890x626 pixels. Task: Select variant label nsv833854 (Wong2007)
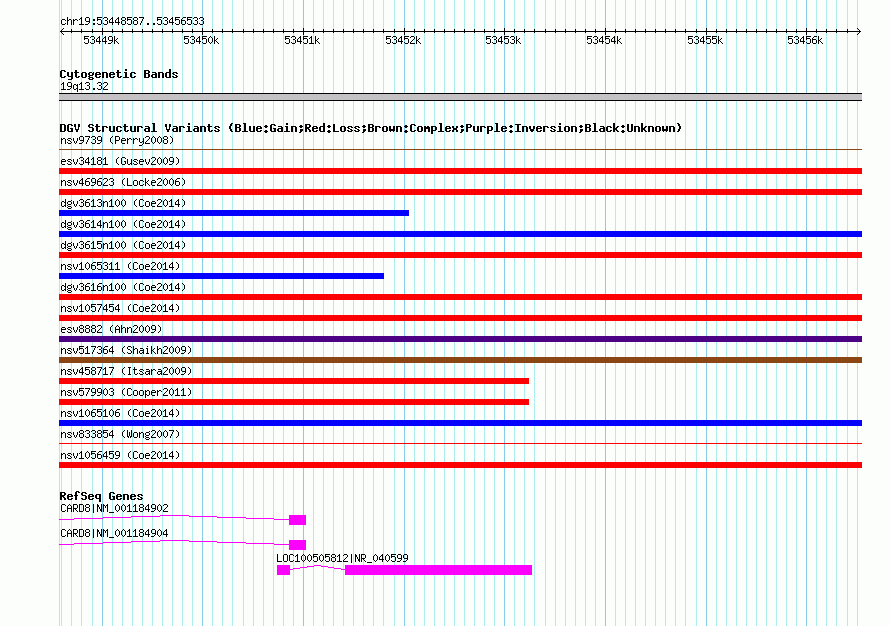[x=120, y=434]
